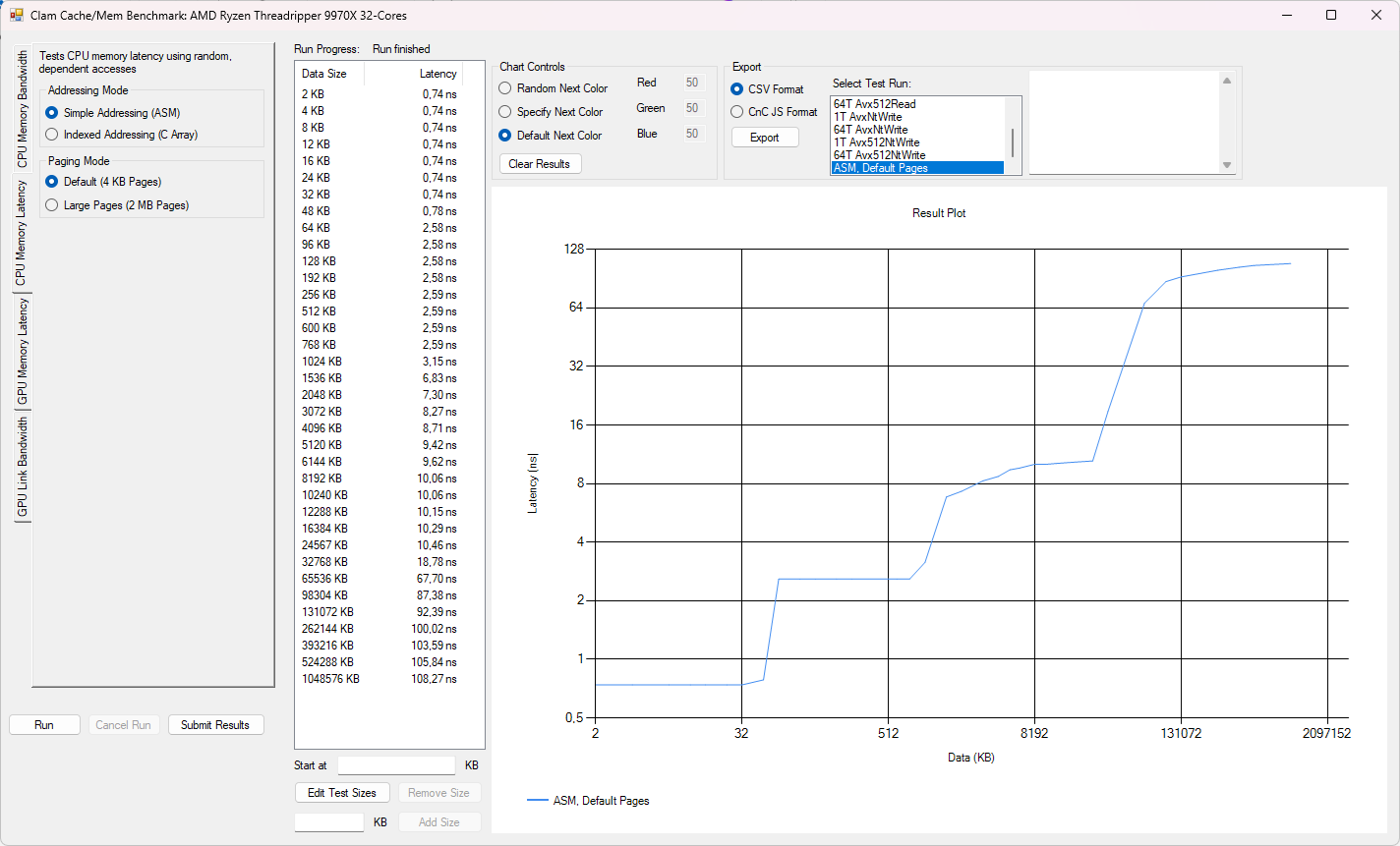Click the Export button

tap(765, 138)
